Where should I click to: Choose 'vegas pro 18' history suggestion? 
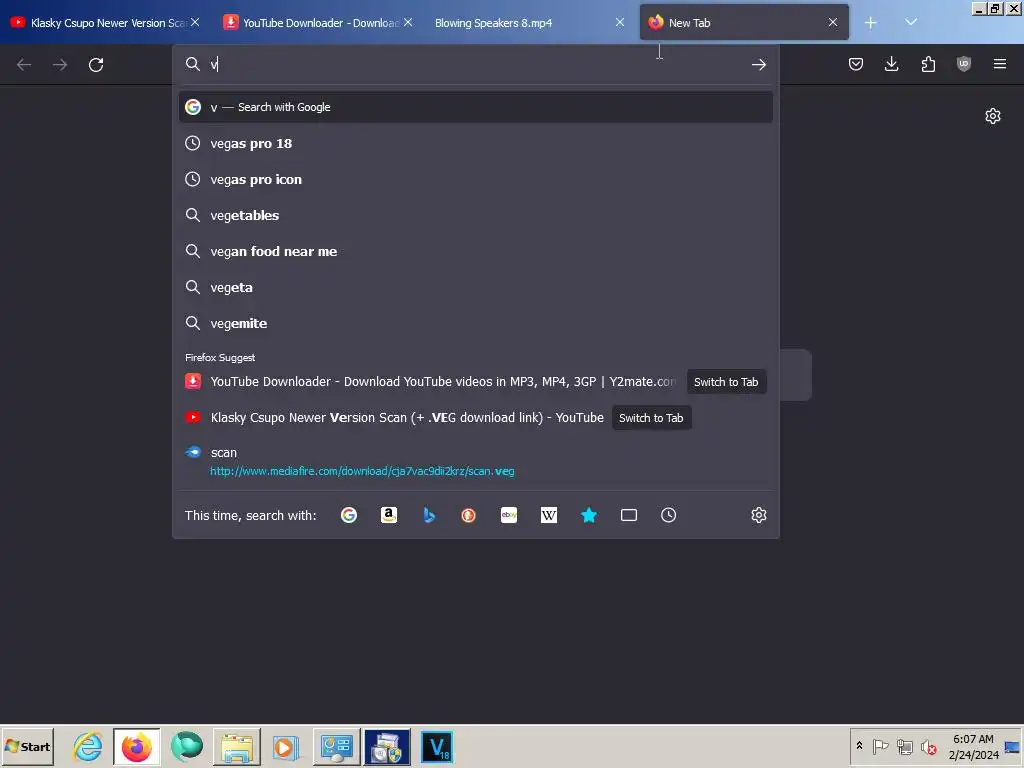coord(475,144)
